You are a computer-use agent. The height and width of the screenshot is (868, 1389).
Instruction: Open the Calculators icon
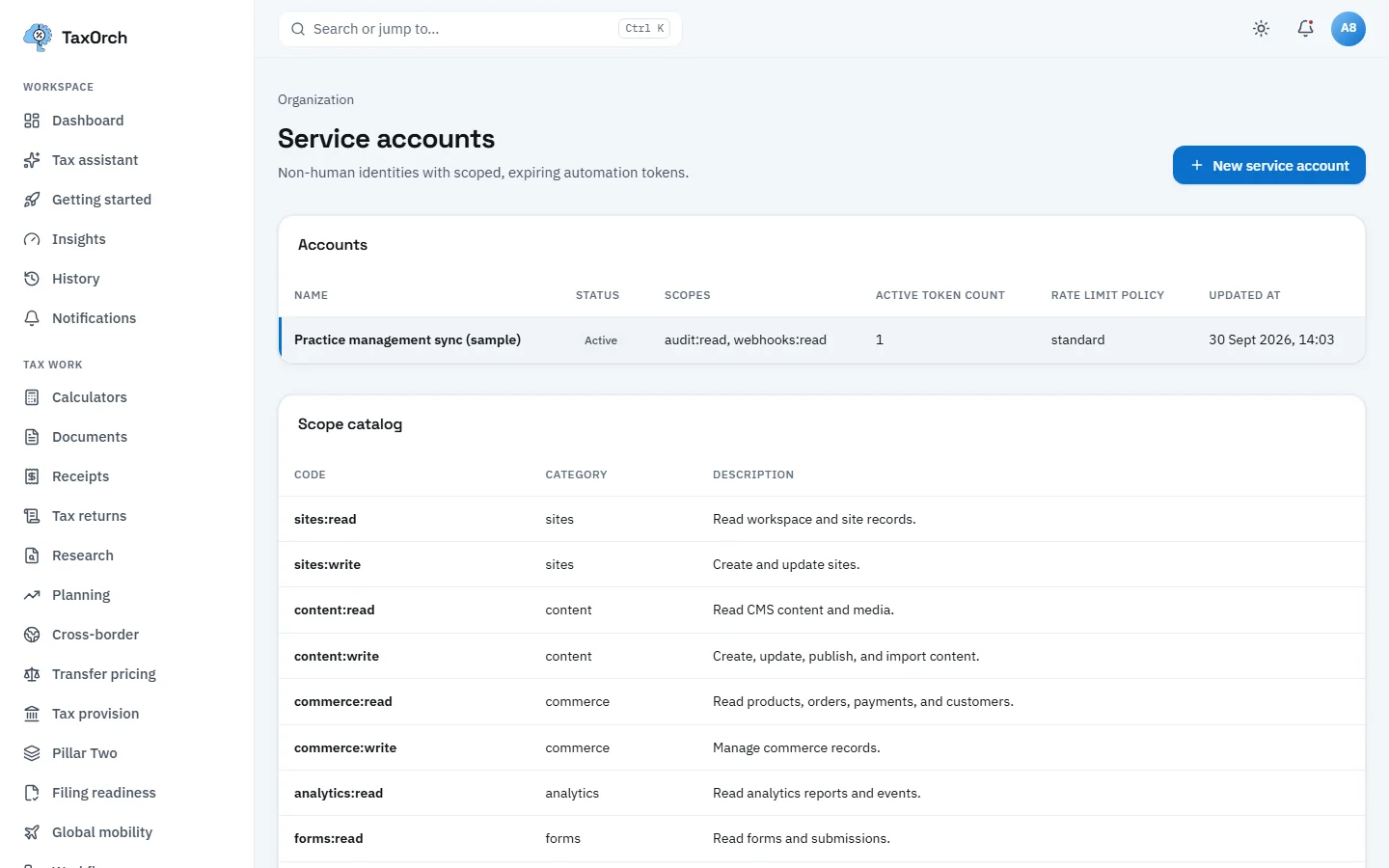point(32,397)
